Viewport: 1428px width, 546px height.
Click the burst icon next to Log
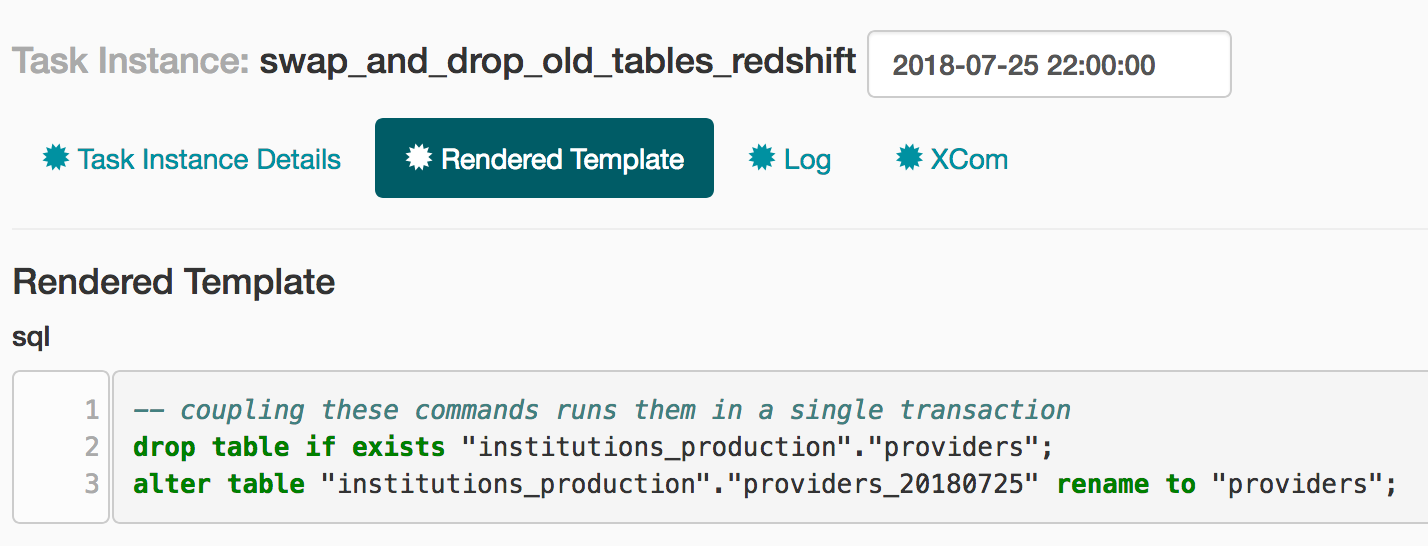click(x=763, y=158)
